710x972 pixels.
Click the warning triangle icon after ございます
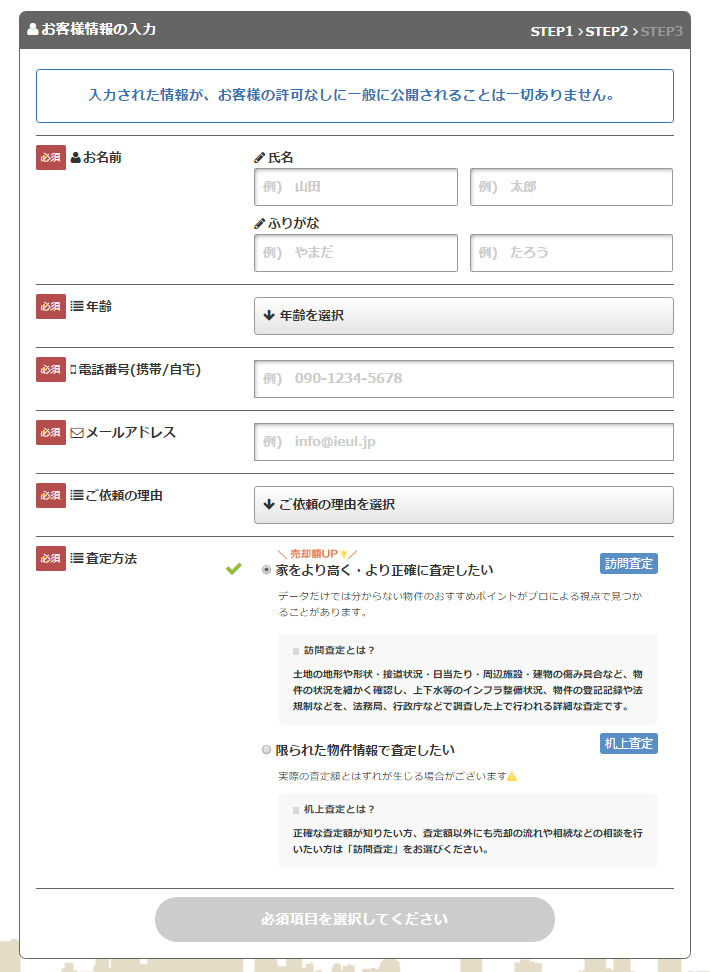coord(512,776)
